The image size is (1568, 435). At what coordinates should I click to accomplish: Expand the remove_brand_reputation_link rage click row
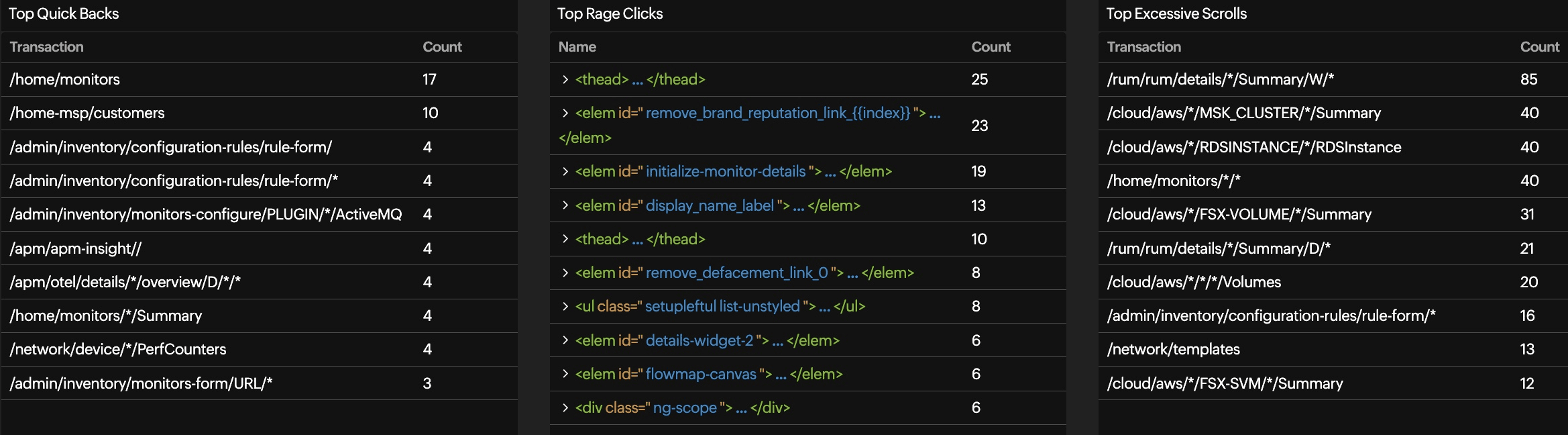(x=565, y=113)
